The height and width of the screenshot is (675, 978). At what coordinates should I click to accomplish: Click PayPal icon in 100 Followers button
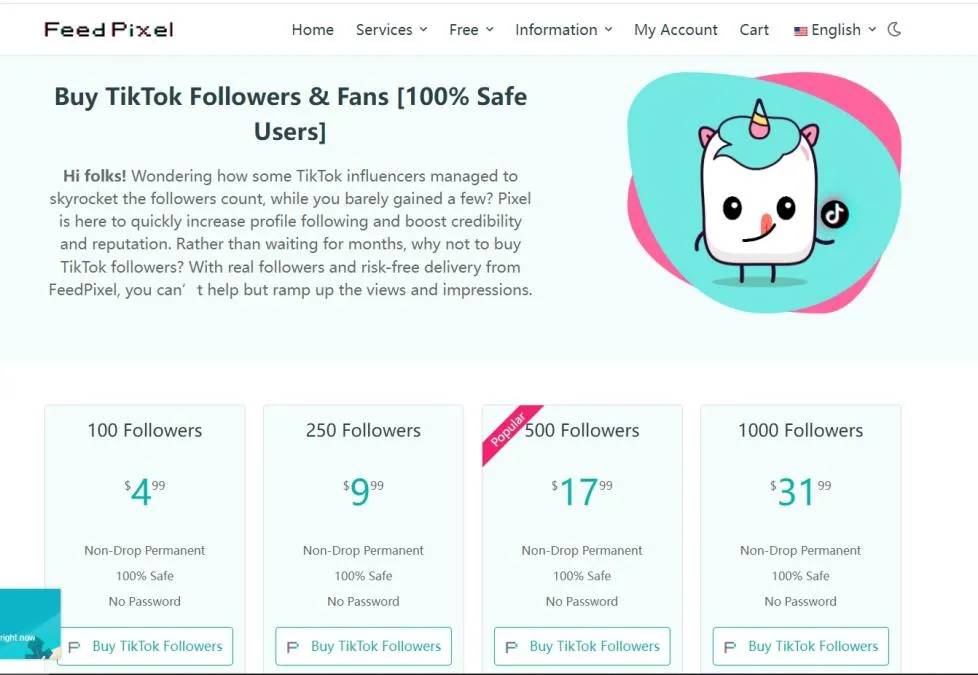pyautogui.click(x=74, y=647)
